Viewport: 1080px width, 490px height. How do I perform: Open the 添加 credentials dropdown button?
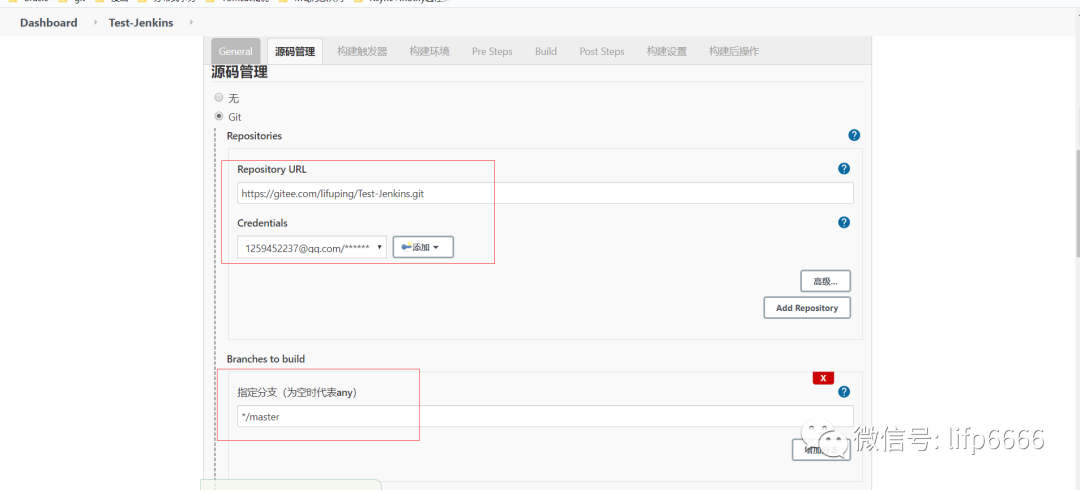[423, 247]
